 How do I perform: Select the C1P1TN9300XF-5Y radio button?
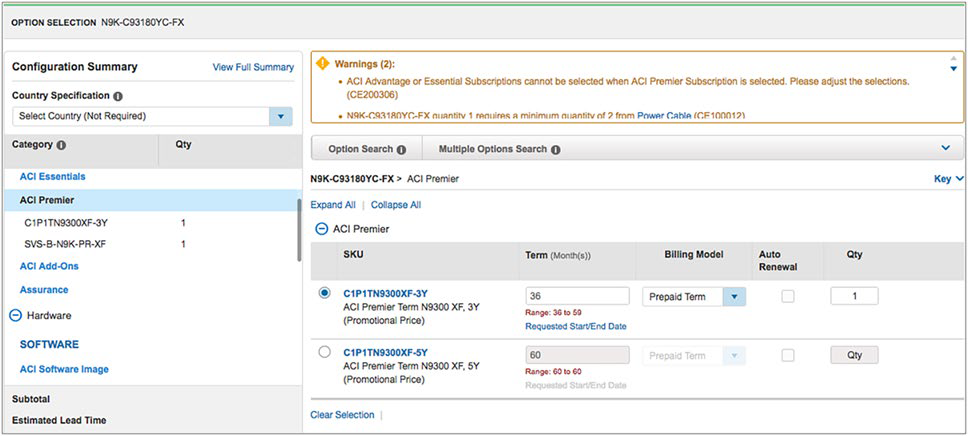pyautogui.click(x=324, y=352)
